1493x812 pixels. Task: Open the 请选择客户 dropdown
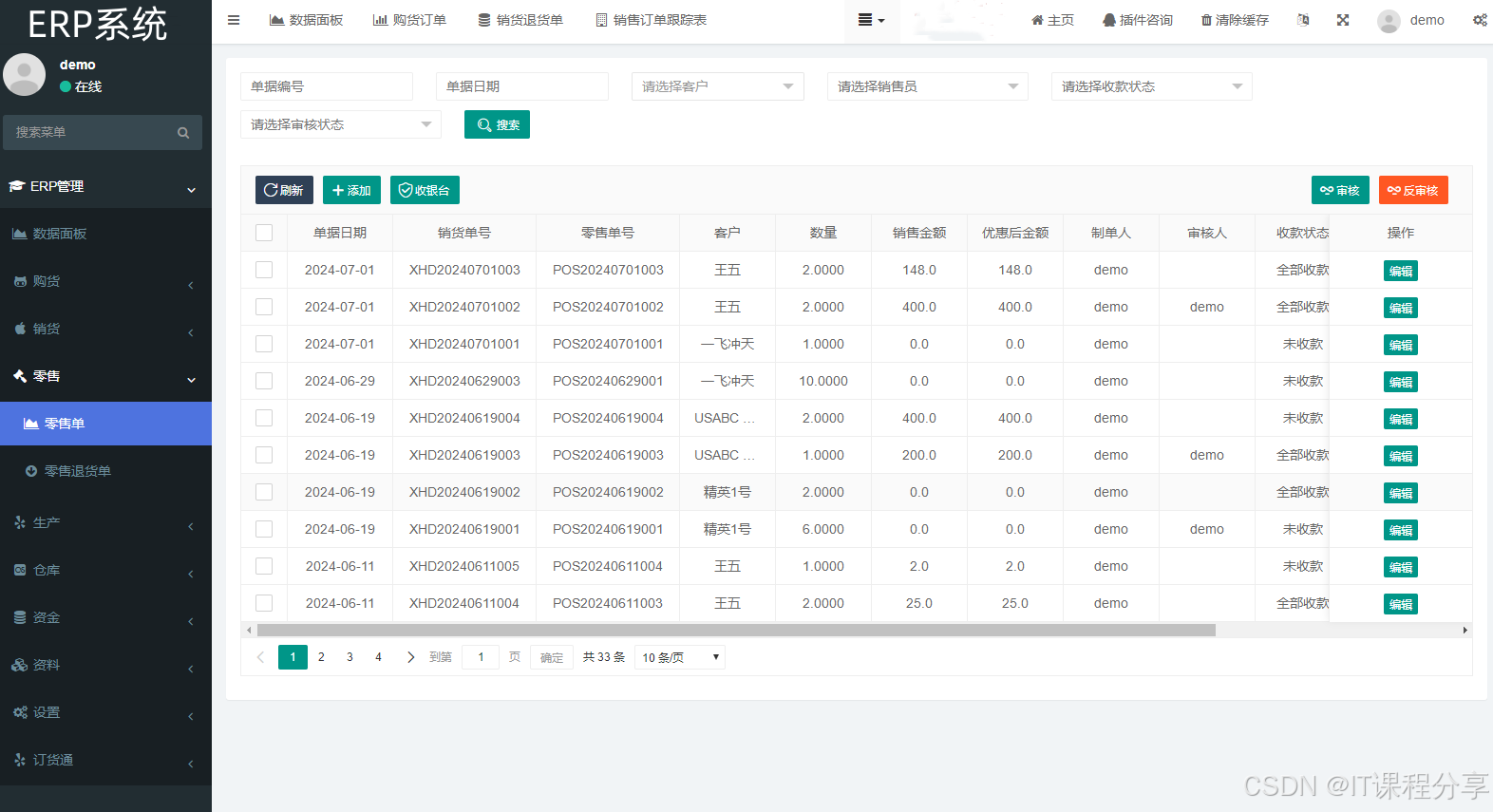pyautogui.click(x=717, y=86)
